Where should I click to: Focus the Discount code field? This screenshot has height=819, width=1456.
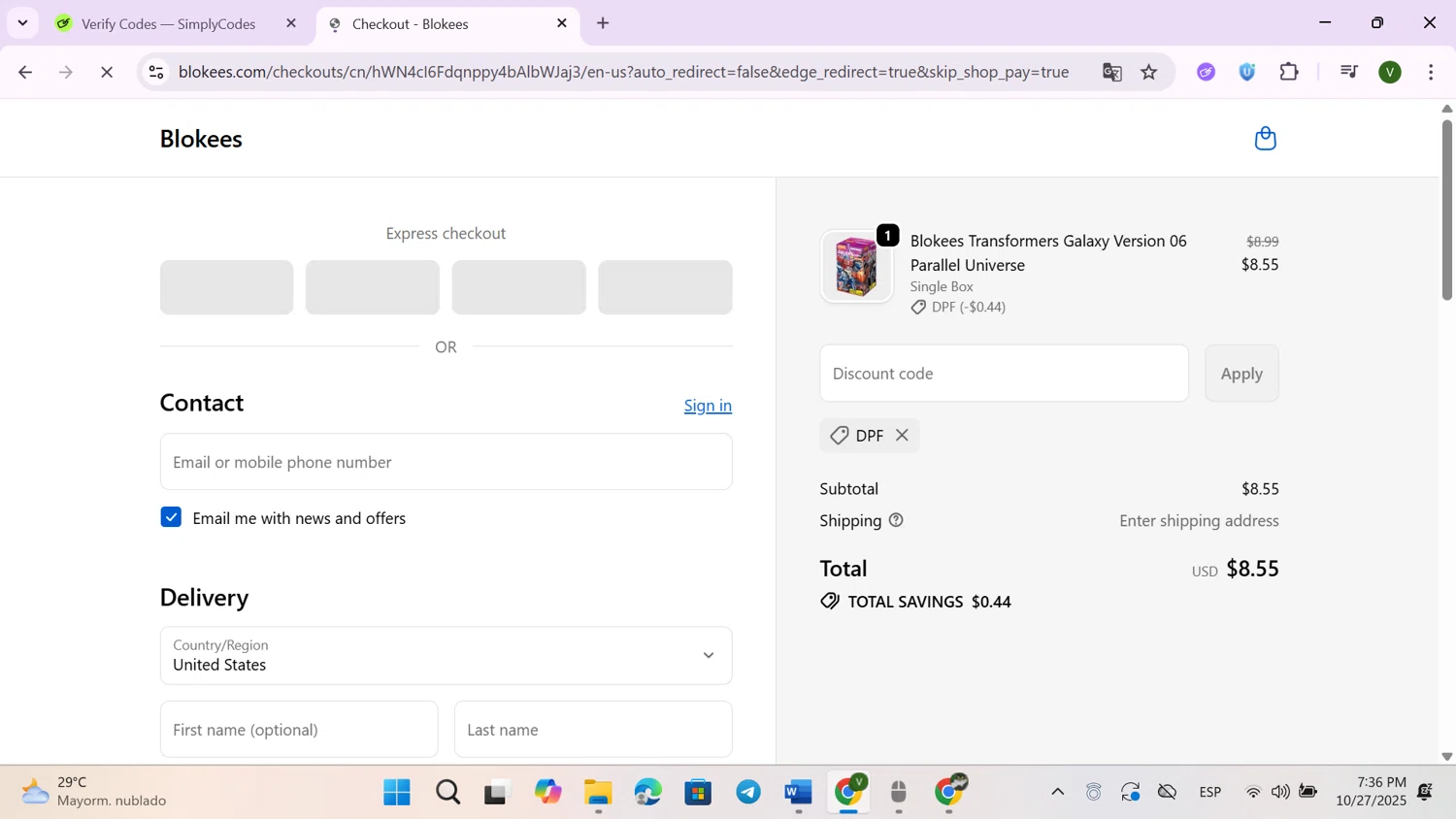pos(1004,374)
